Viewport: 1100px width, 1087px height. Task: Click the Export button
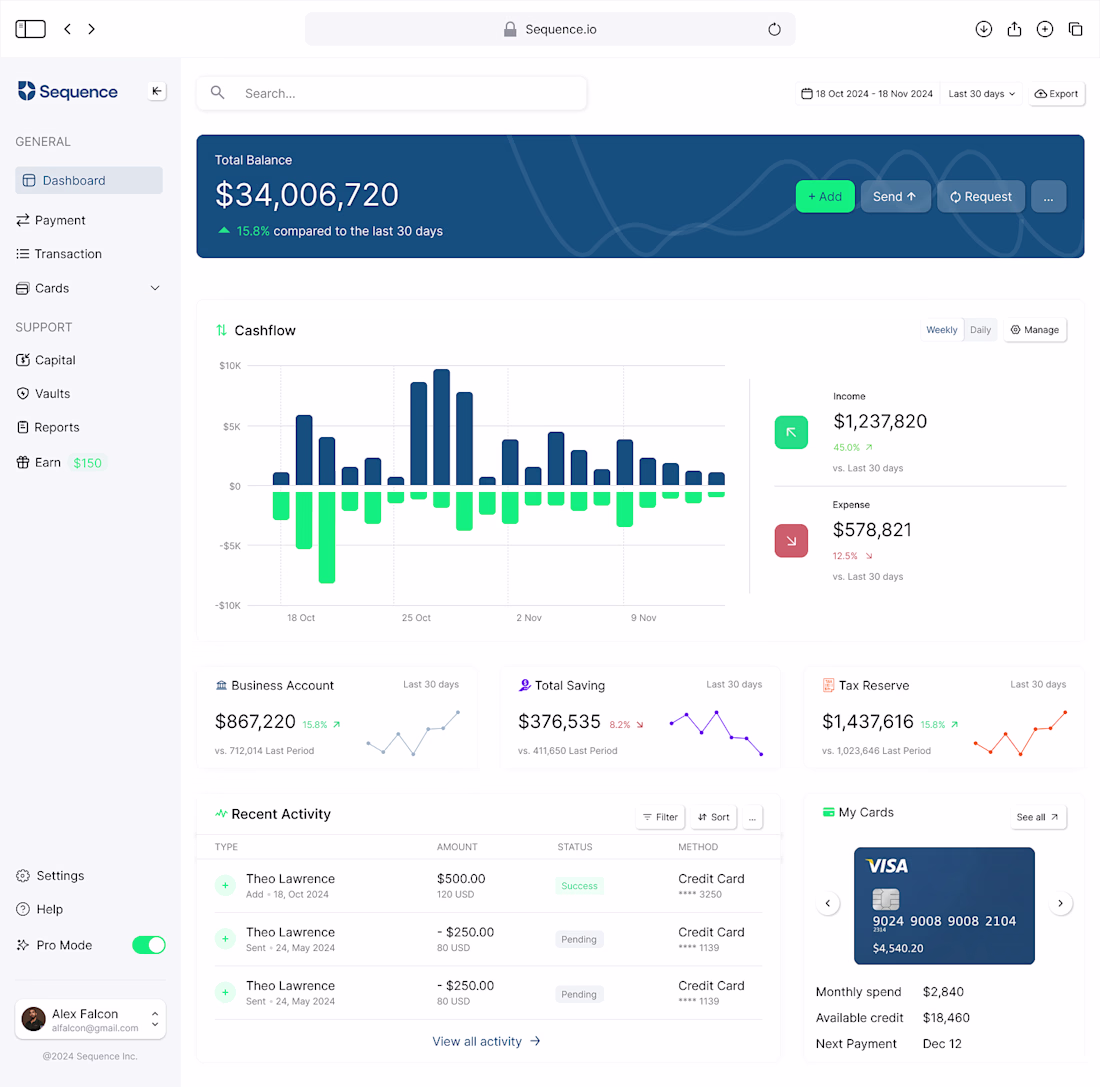click(1057, 93)
